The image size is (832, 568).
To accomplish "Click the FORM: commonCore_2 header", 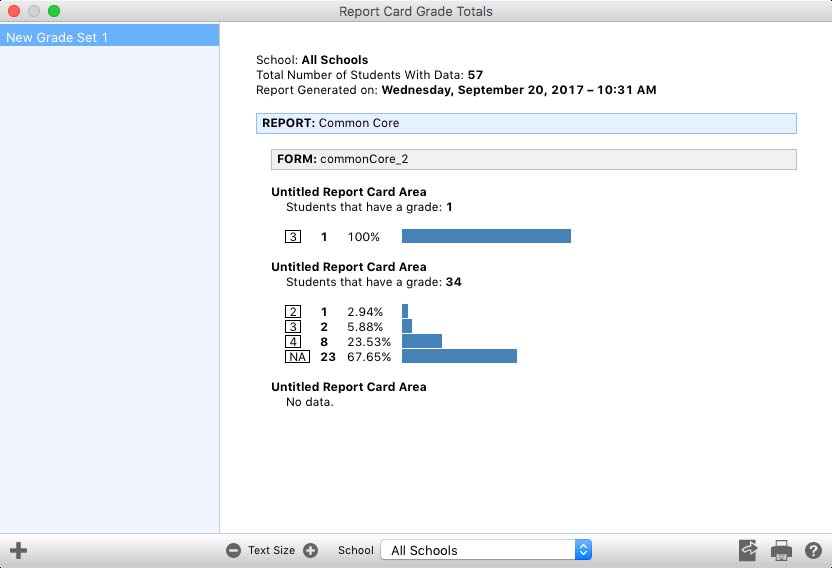I will (533, 159).
